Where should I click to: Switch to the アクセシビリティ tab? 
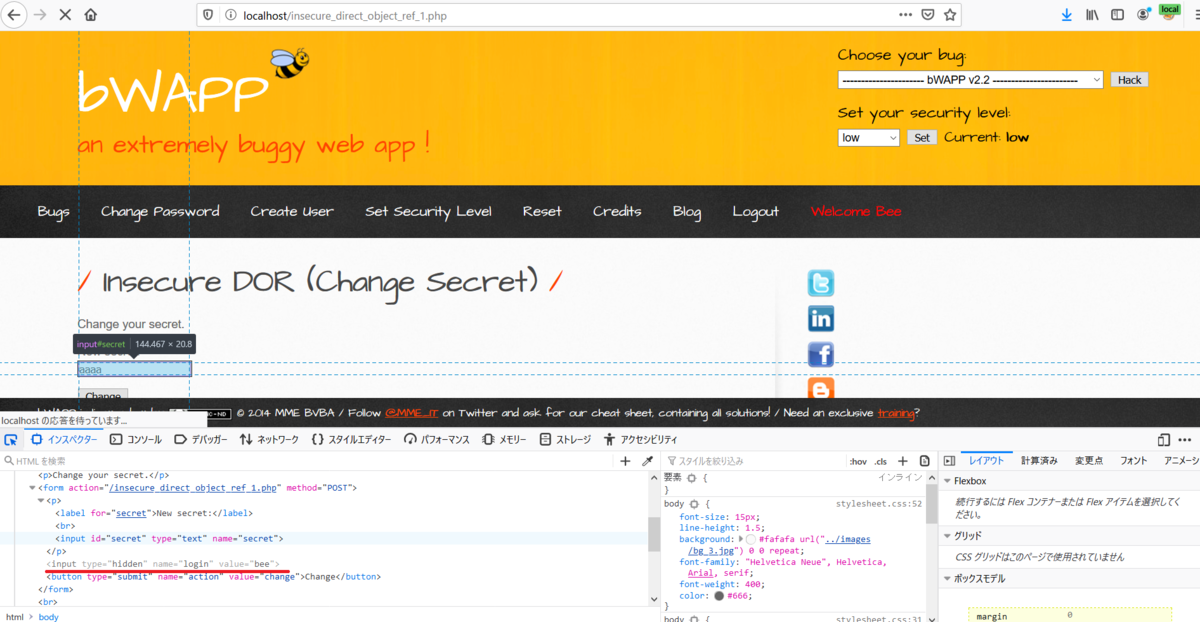640,439
